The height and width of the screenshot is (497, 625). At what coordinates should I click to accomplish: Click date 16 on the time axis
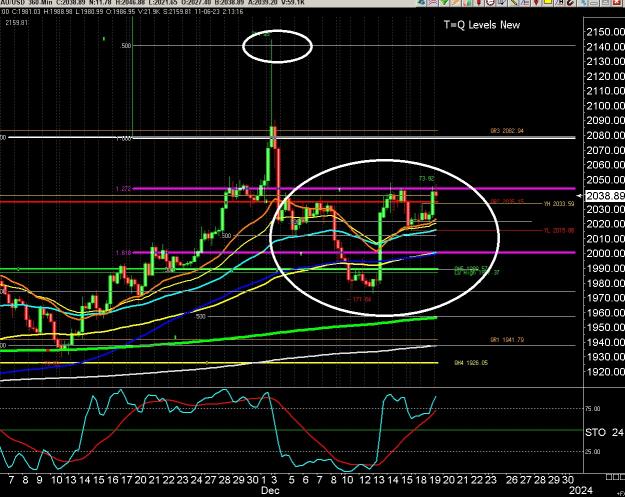coord(113,480)
